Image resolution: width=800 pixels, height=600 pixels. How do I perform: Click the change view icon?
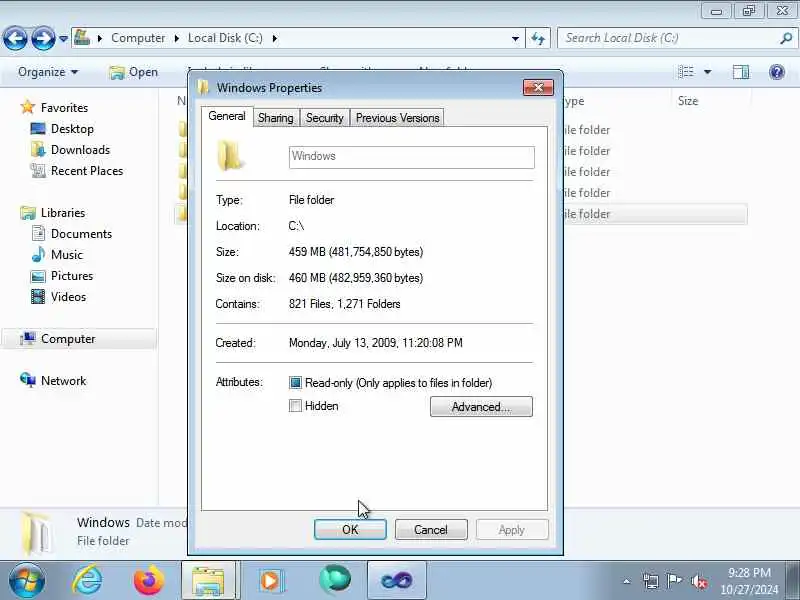coord(686,72)
